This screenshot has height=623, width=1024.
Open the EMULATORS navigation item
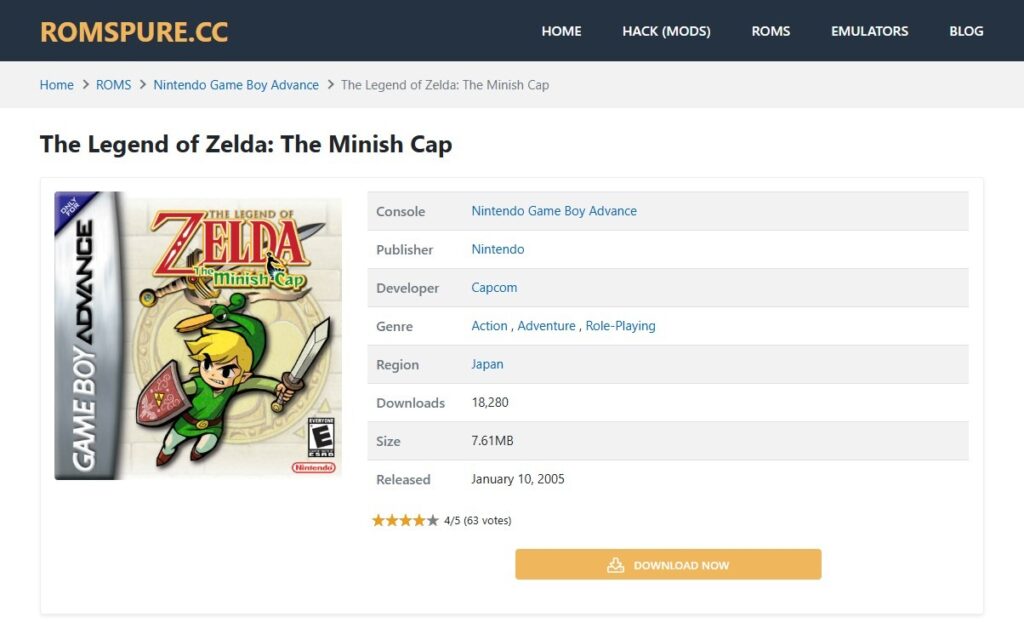click(x=869, y=31)
